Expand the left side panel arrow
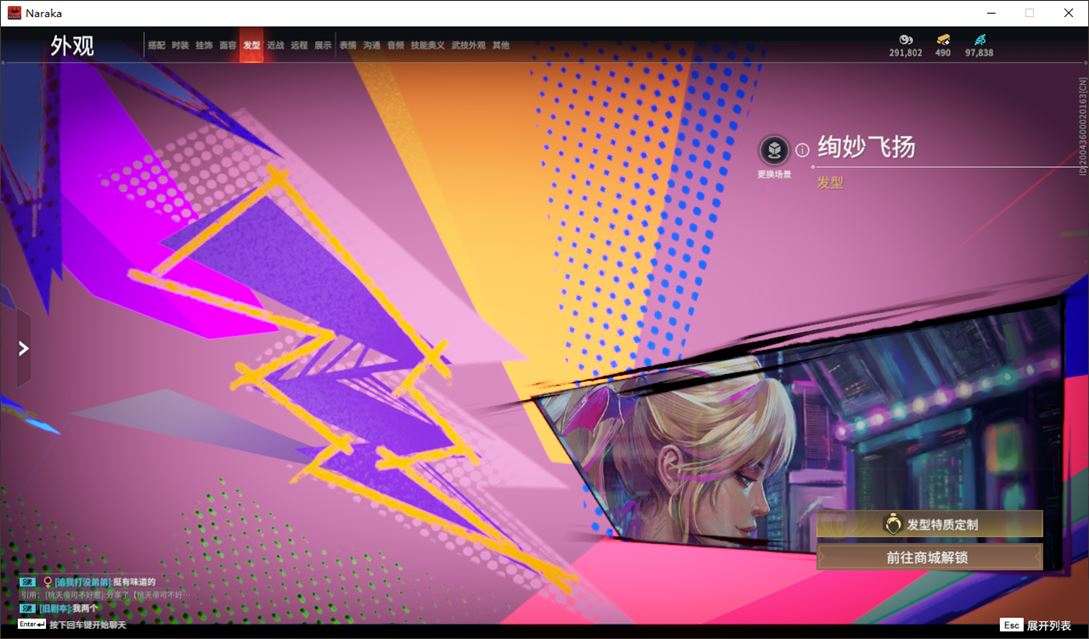The width and height of the screenshot is (1089, 639). (x=24, y=348)
